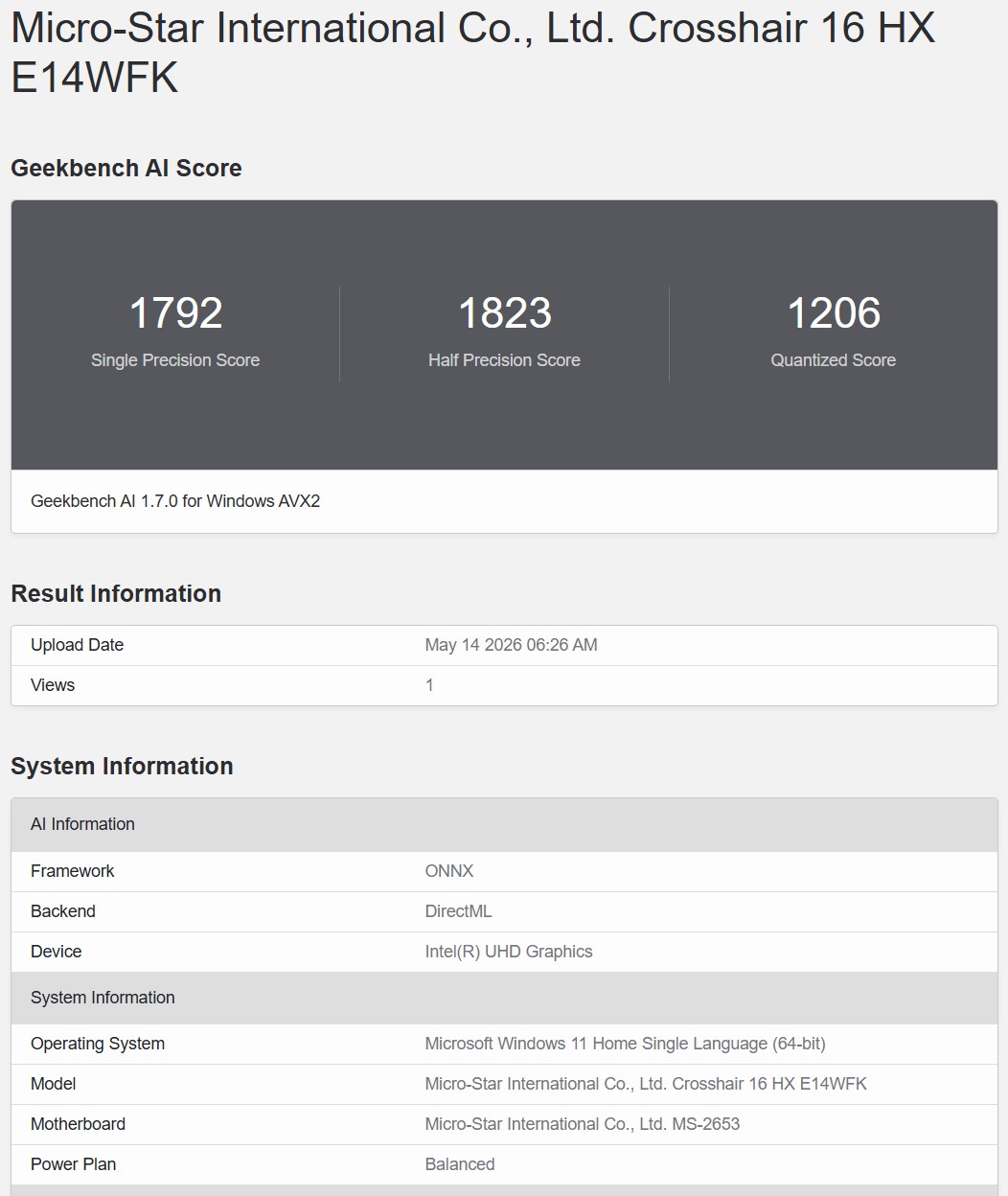This screenshot has width=1008, height=1196.
Task: Select the Microsoft Windows 11 Home value
Action: click(x=625, y=1044)
